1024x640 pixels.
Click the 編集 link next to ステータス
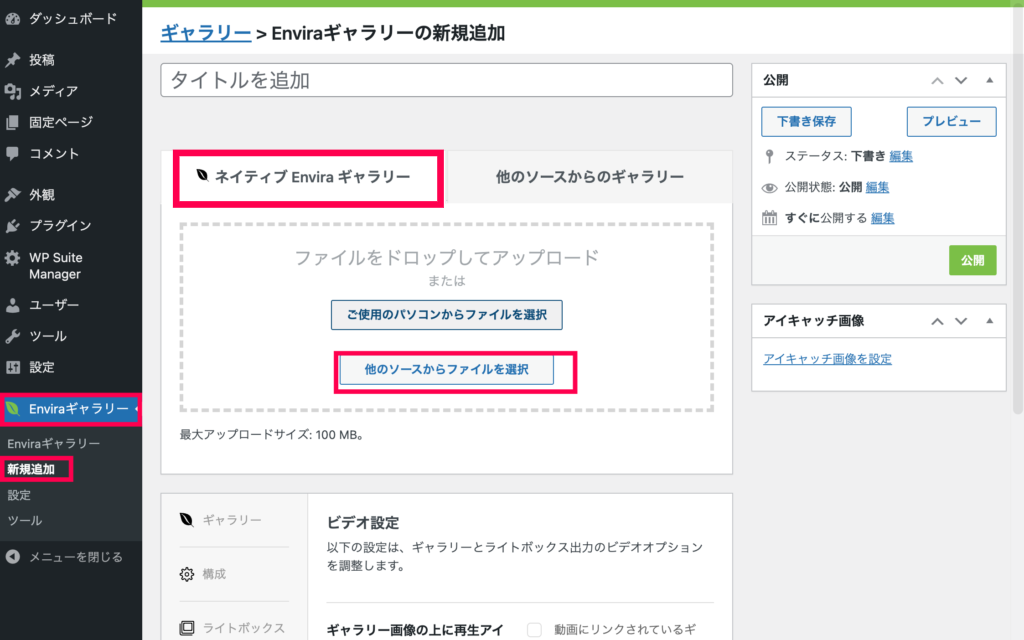901,156
